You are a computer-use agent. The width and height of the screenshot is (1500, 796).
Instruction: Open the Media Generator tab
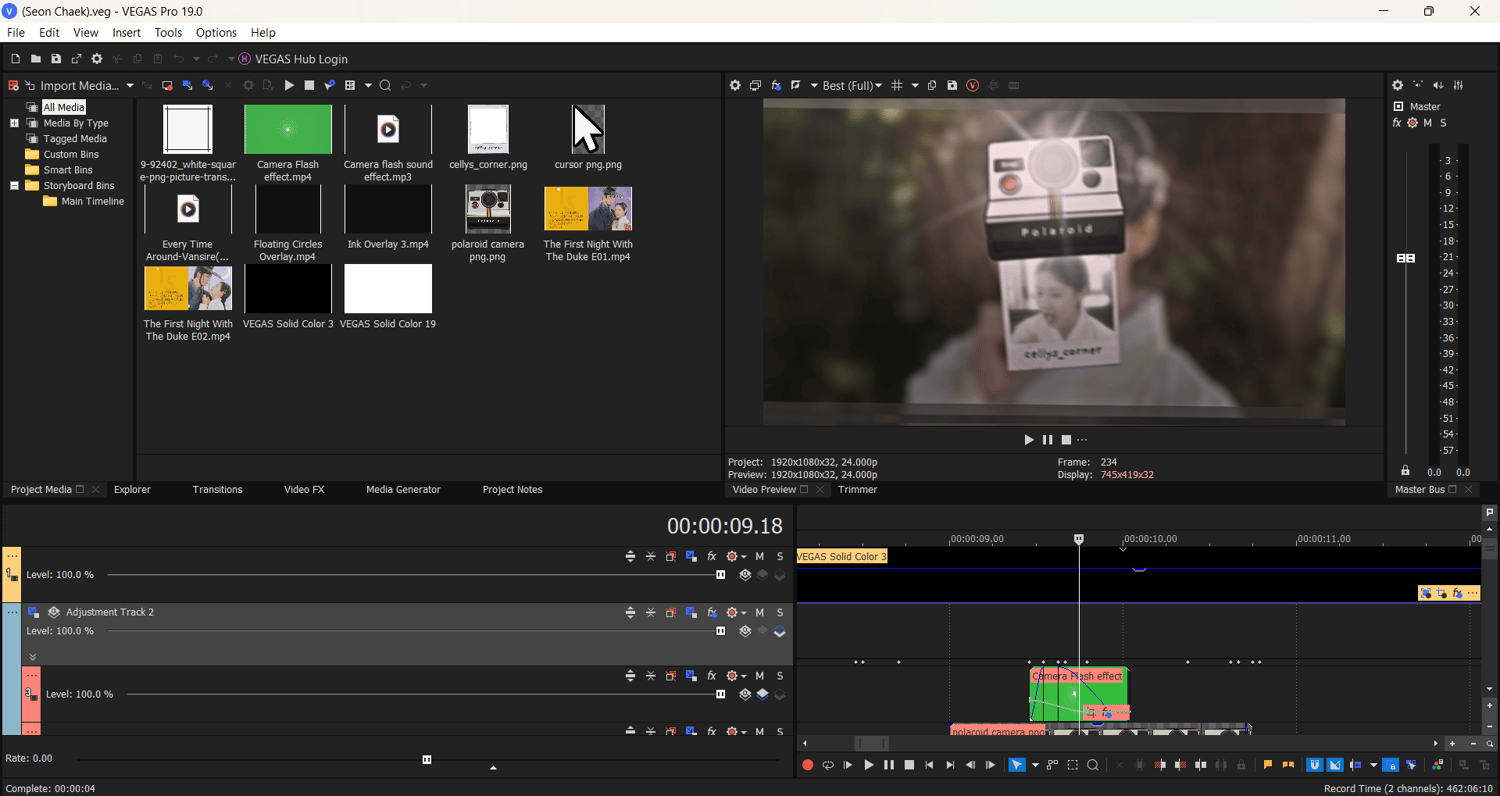(403, 490)
